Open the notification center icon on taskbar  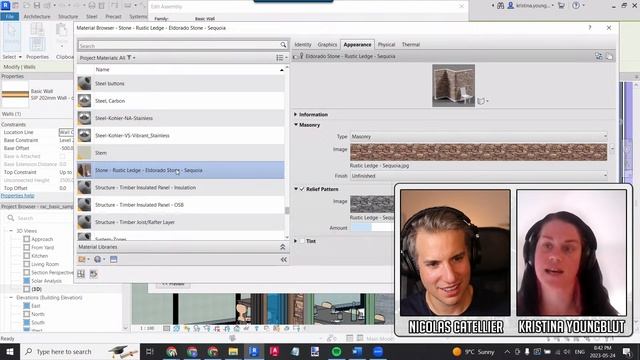(x=627, y=351)
